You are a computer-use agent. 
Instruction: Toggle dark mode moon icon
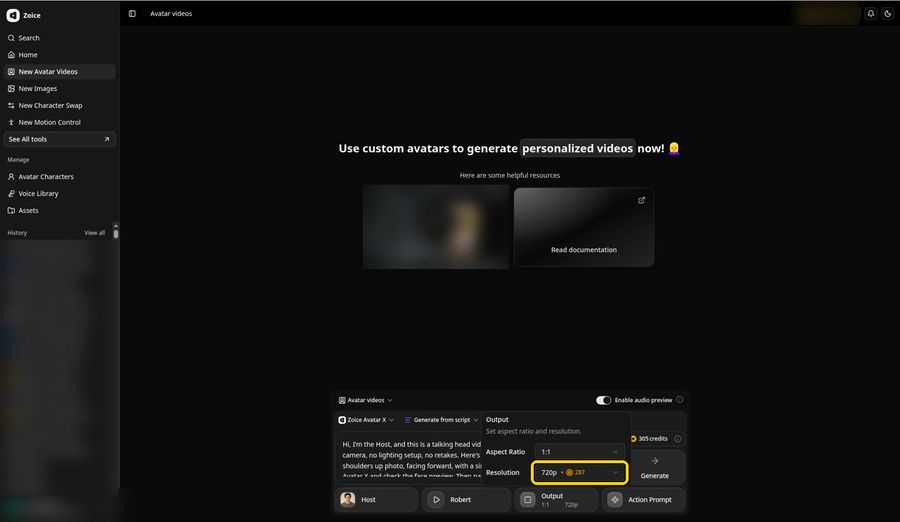pos(887,14)
